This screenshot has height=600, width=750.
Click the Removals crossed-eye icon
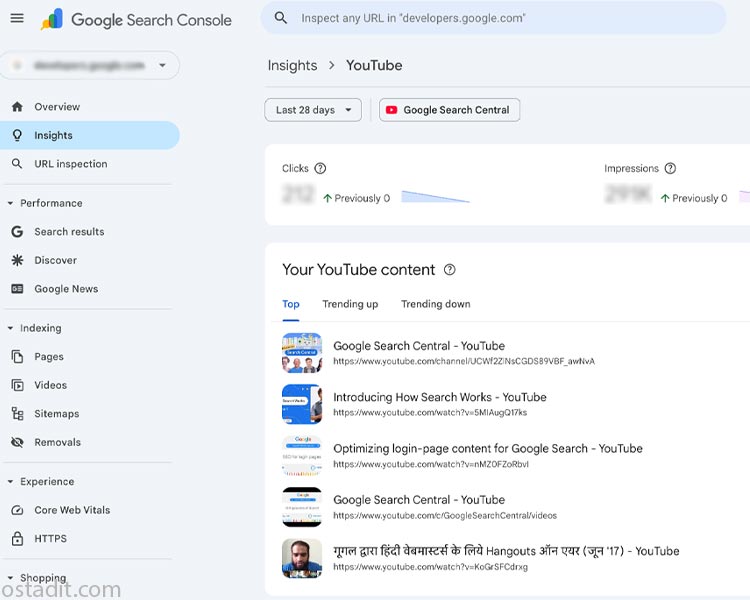pos(17,442)
